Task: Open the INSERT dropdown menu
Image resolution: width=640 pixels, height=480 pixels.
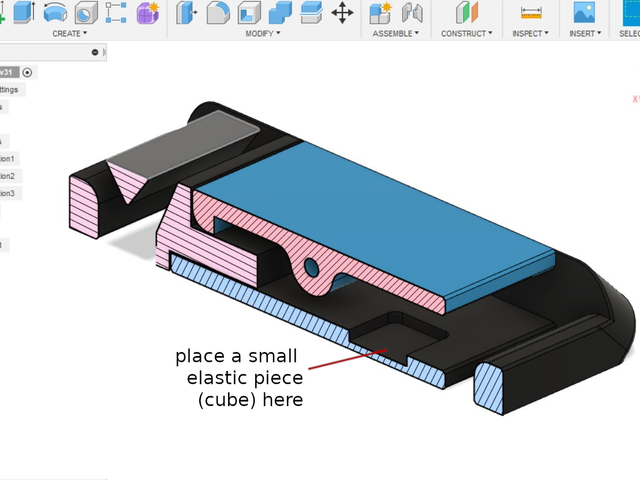Action: click(x=585, y=33)
